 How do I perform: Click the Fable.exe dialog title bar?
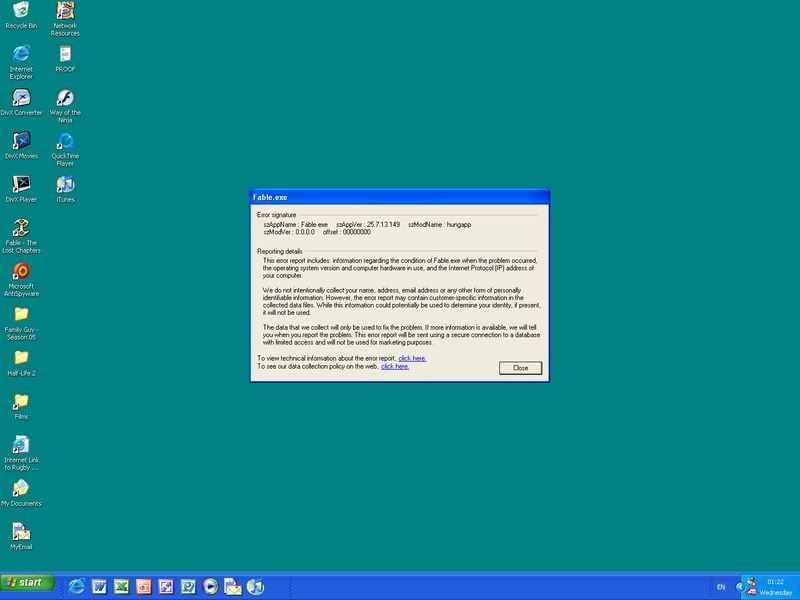[x=399, y=197]
